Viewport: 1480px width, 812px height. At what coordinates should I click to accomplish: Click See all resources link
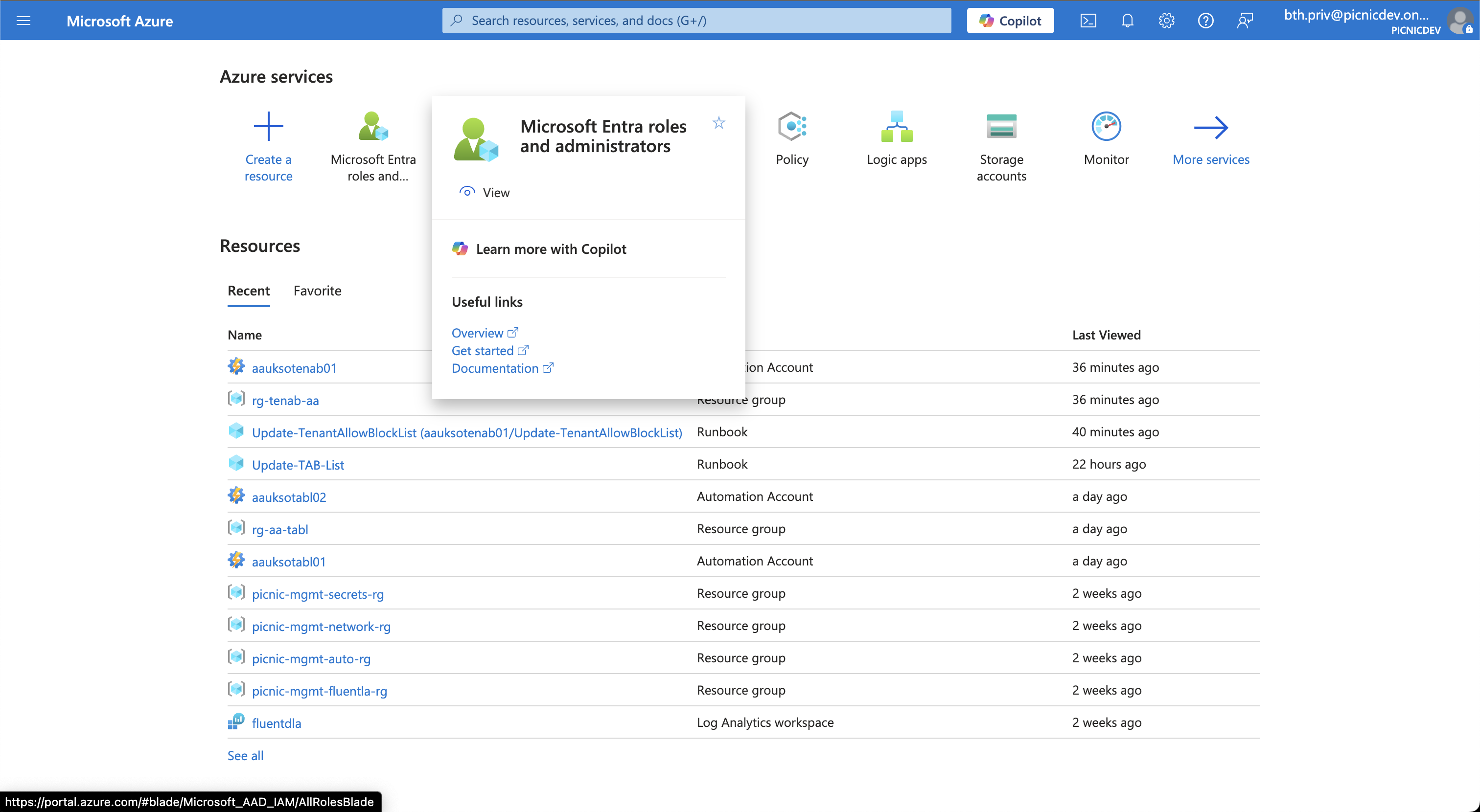245,755
